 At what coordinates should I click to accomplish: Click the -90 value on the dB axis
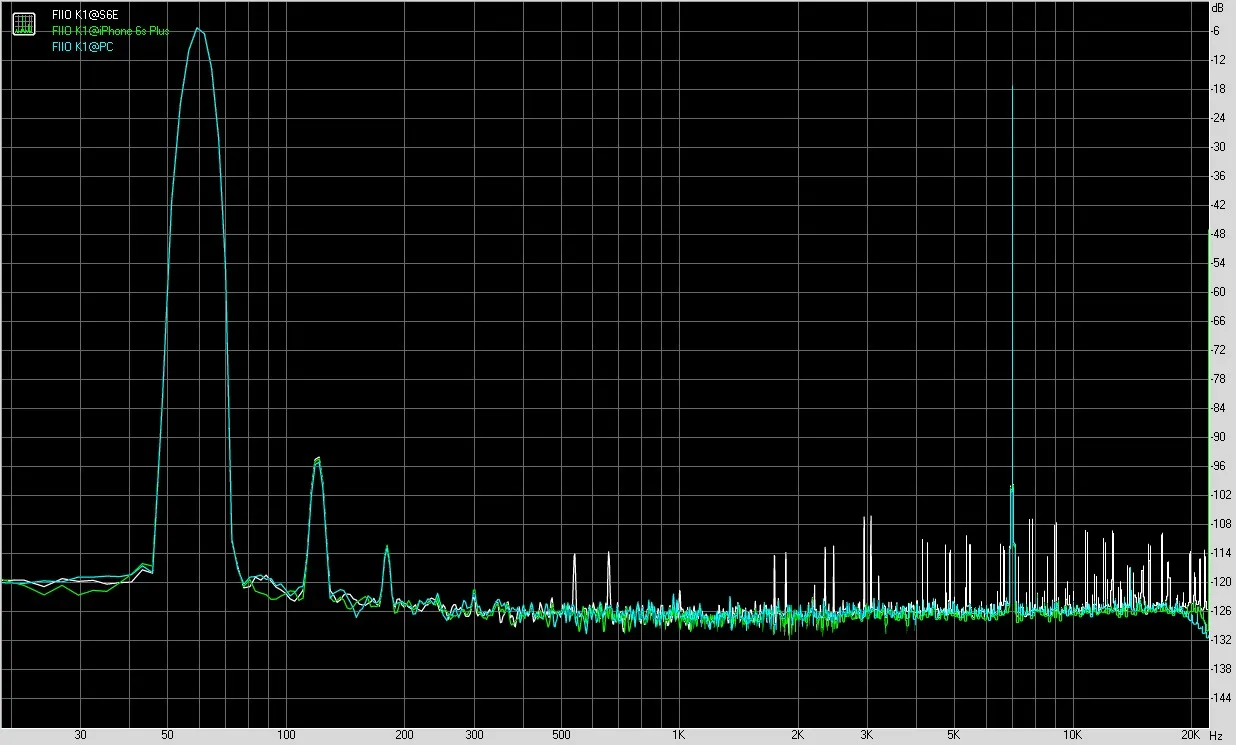[x=1218, y=437]
